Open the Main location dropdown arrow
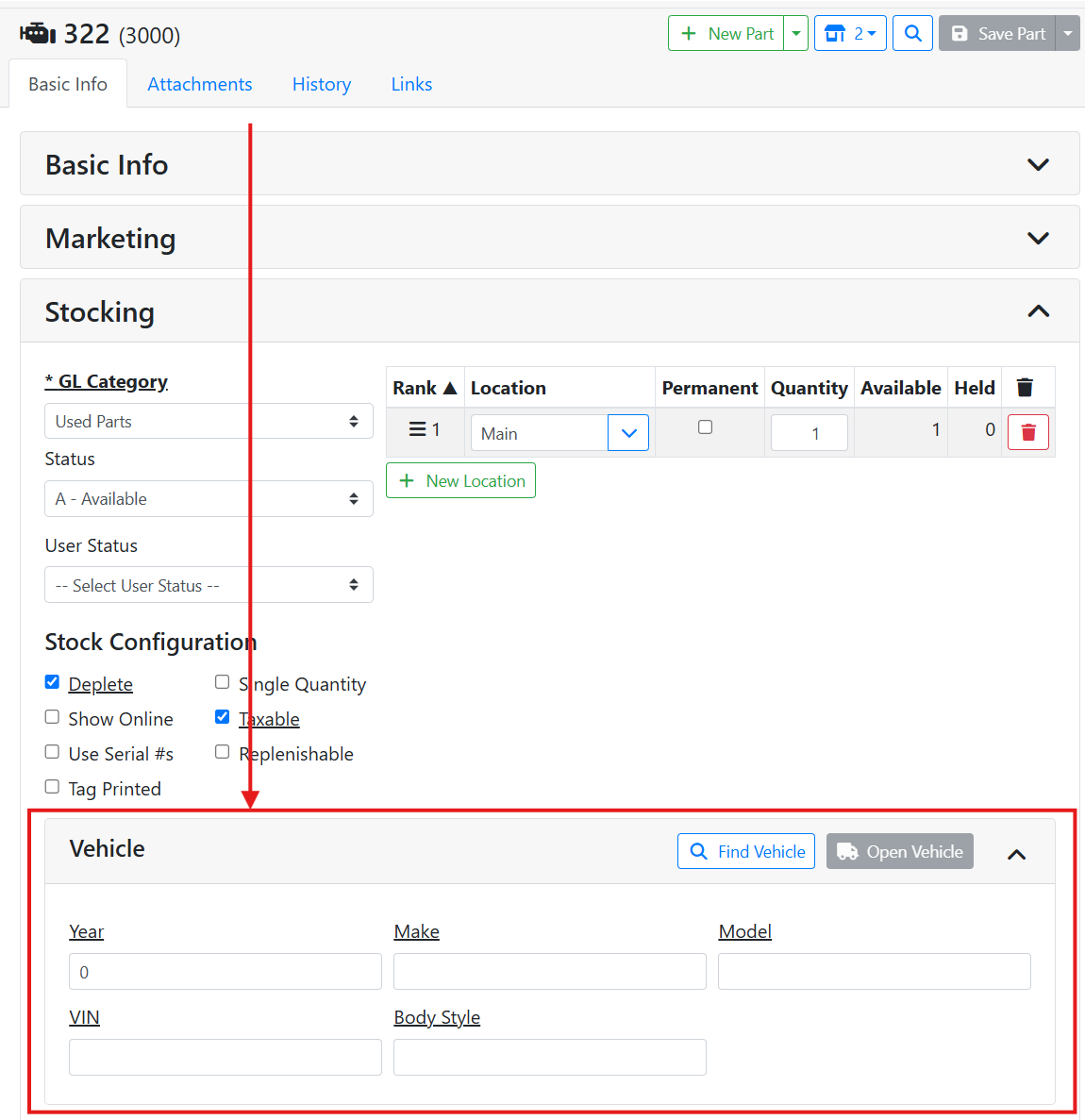Viewport: 1085px width, 1120px height. pyautogui.click(x=628, y=433)
